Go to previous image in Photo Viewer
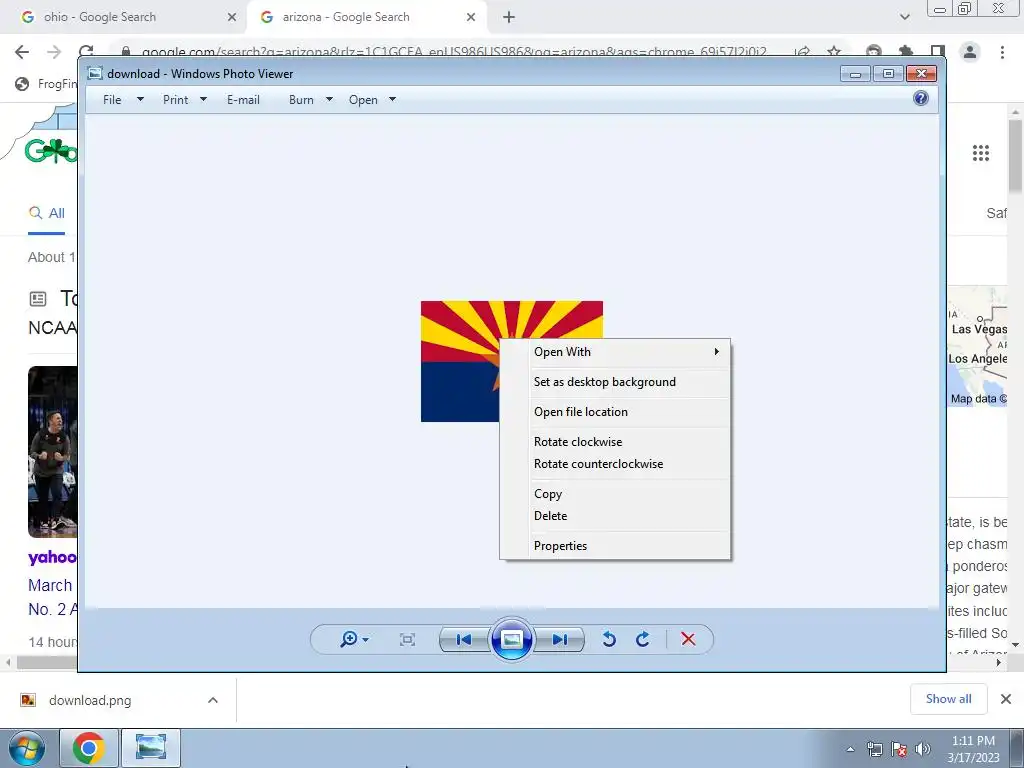 pyautogui.click(x=464, y=639)
